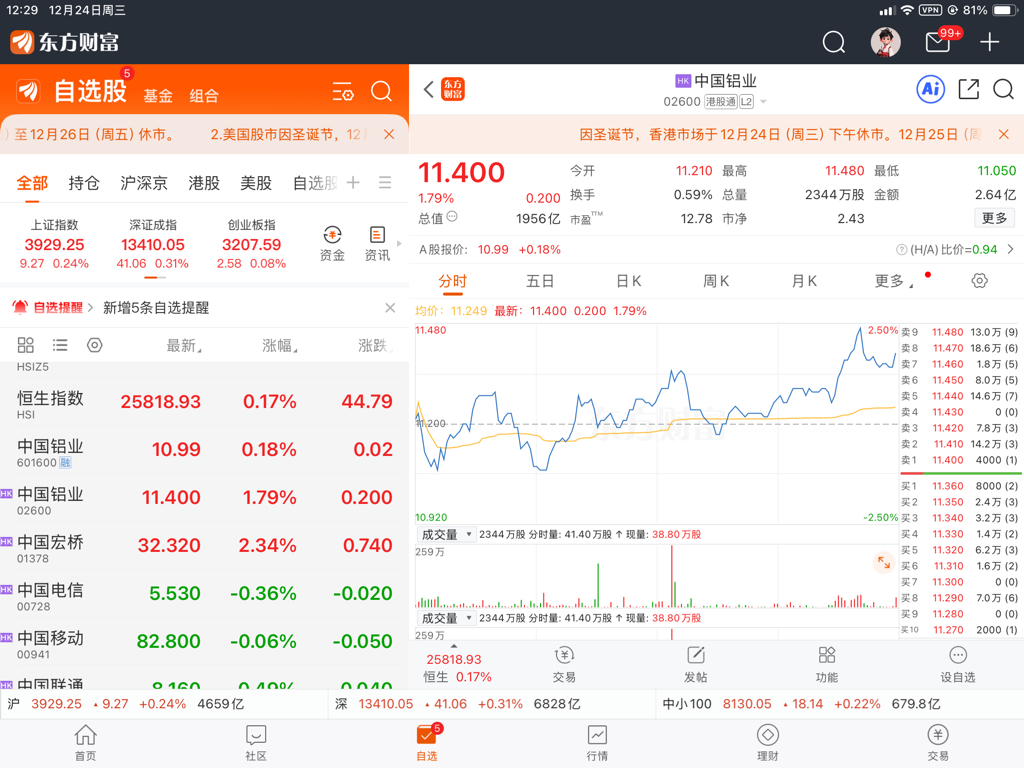Screen dimensions: 1024x768
Task: Share 中国铝业 stock page
Action: point(968,89)
